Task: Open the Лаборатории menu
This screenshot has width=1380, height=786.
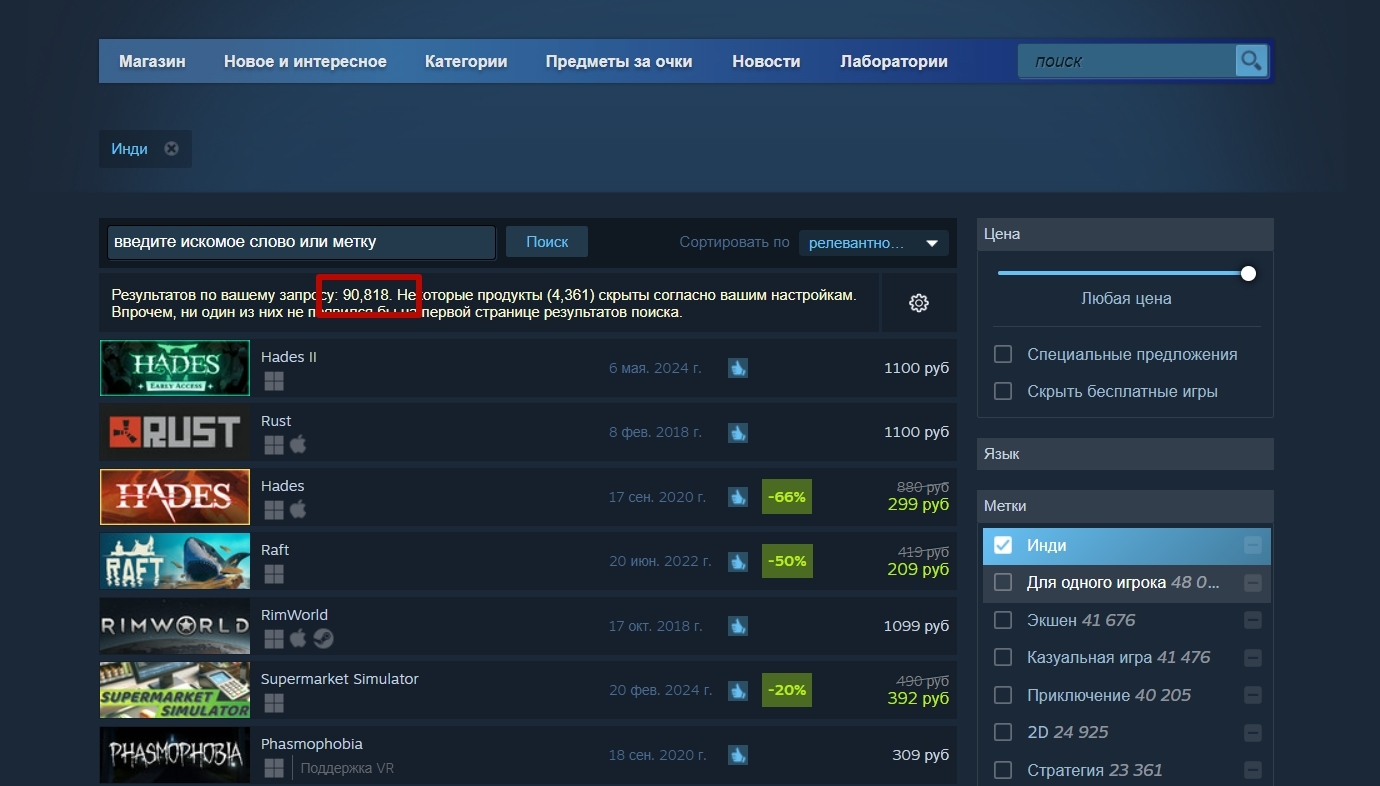Action: [894, 61]
